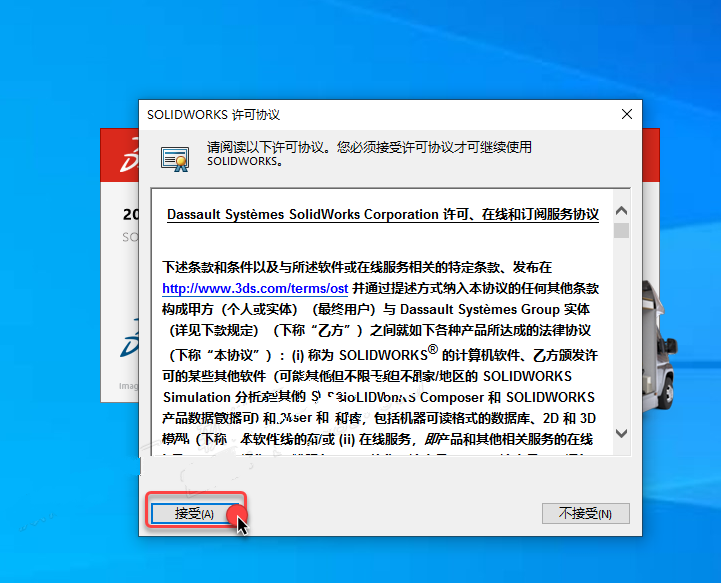Click the instruction text 请阅读以下许可协议

click(268, 147)
